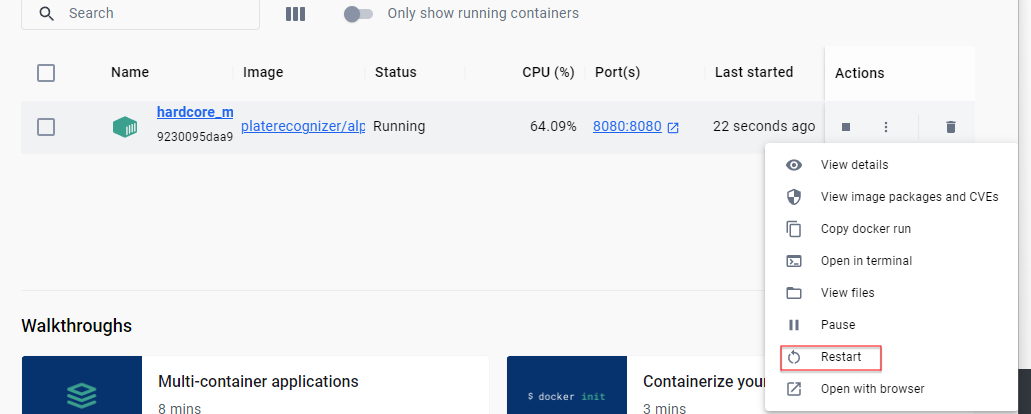Click the shield icon for image CVEs

coord(794,197)
